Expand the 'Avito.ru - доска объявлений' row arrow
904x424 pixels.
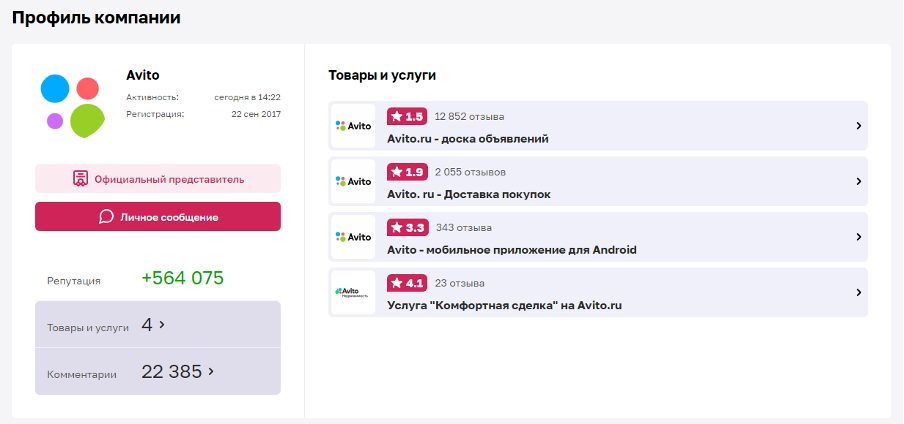click(858, 126)
